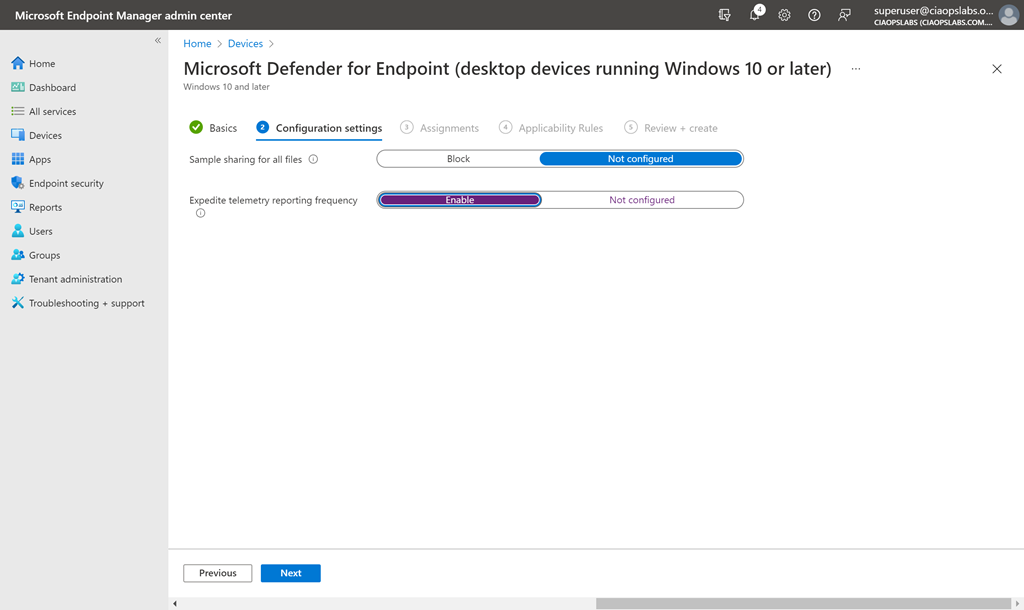The height and width of the screenshot is (610, 1024).
Task: Click the Endpoint security shield icon
Action: [18, 183]
